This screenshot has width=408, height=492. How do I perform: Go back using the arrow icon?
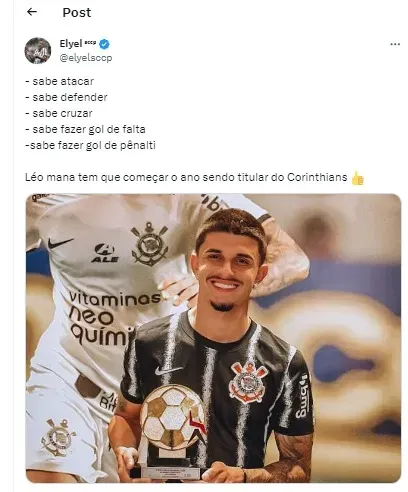(x=32, y=12)
